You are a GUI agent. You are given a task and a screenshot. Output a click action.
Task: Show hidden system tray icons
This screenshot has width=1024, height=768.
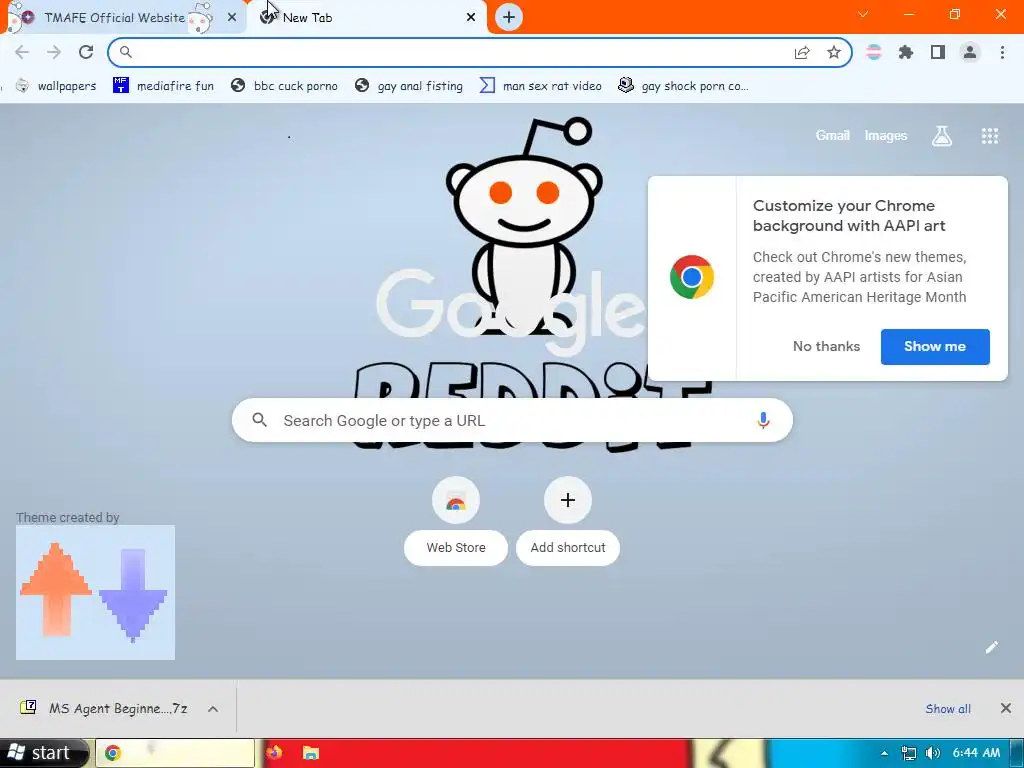pyautogui.click(x=884, y=753)
